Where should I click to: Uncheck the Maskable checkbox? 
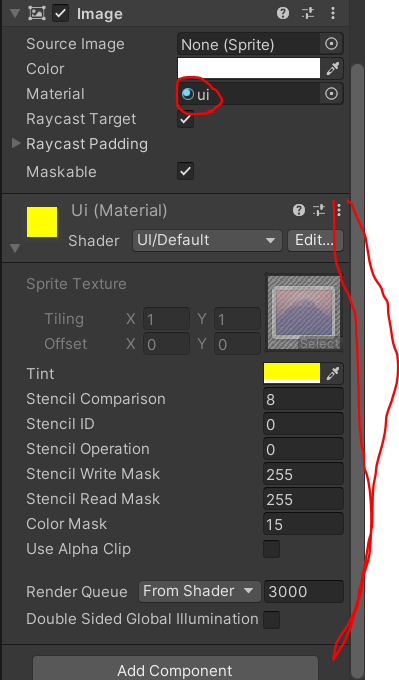[x=185, y=171]
